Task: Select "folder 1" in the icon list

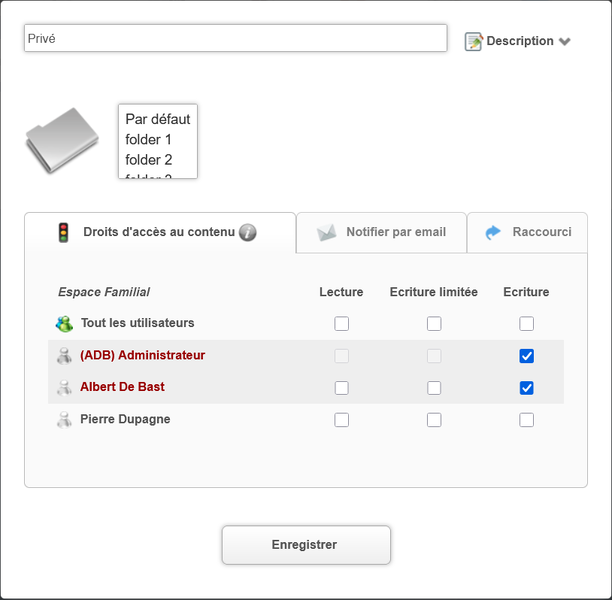Action: [x=149, y=140]
